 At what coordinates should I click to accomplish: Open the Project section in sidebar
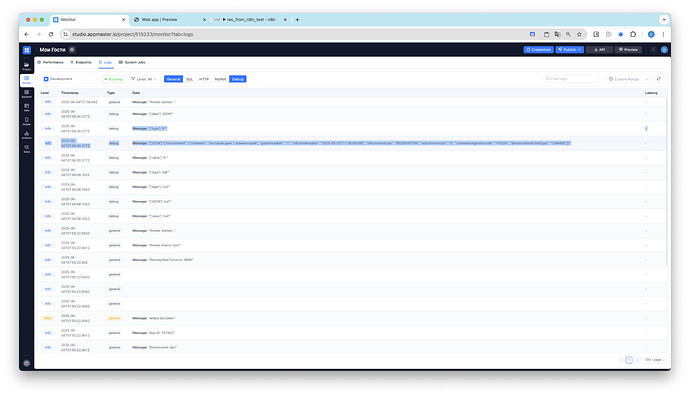pos(26,66)
